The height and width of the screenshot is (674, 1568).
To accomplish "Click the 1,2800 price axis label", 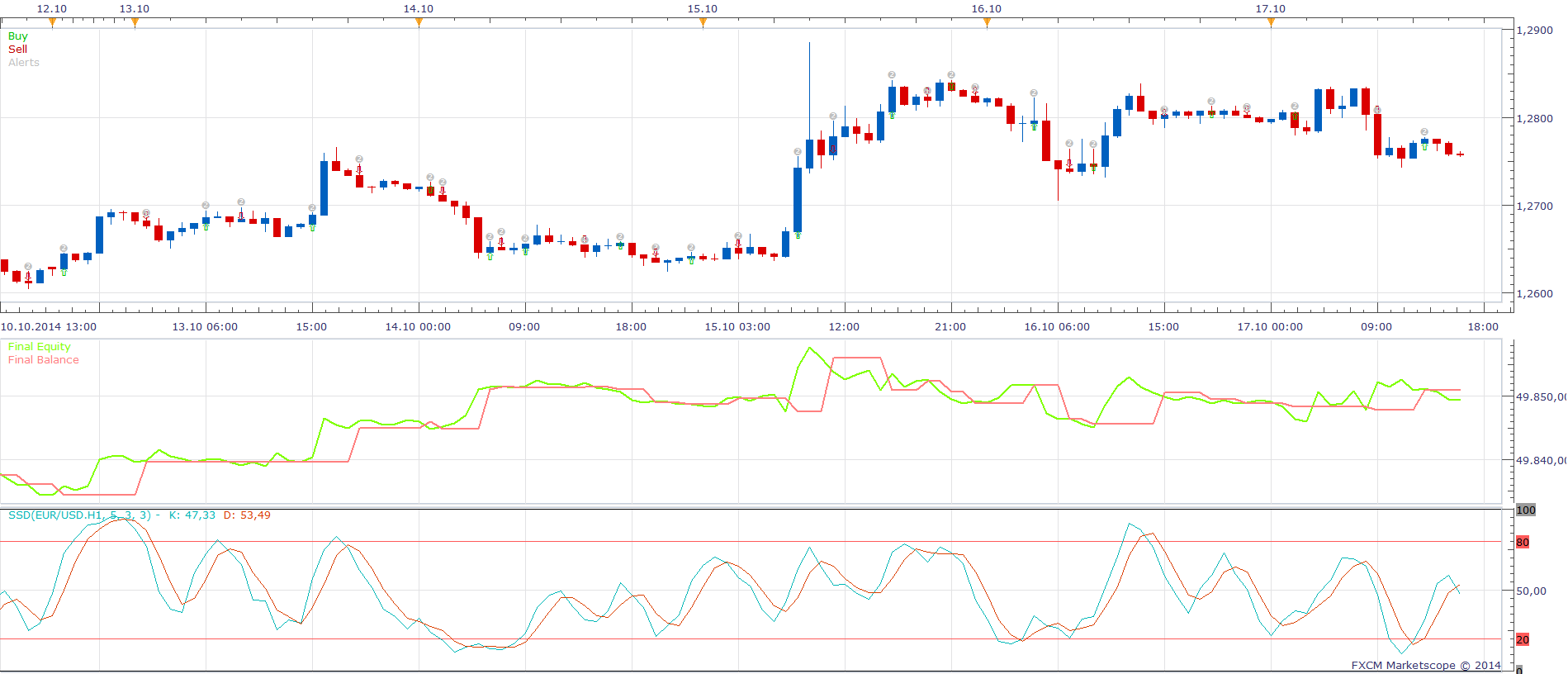I will 1535,119.
